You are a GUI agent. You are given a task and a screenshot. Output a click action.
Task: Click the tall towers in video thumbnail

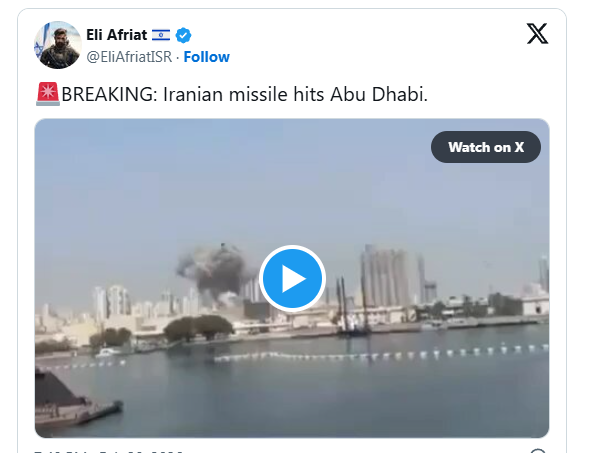[x=393, y=276]
